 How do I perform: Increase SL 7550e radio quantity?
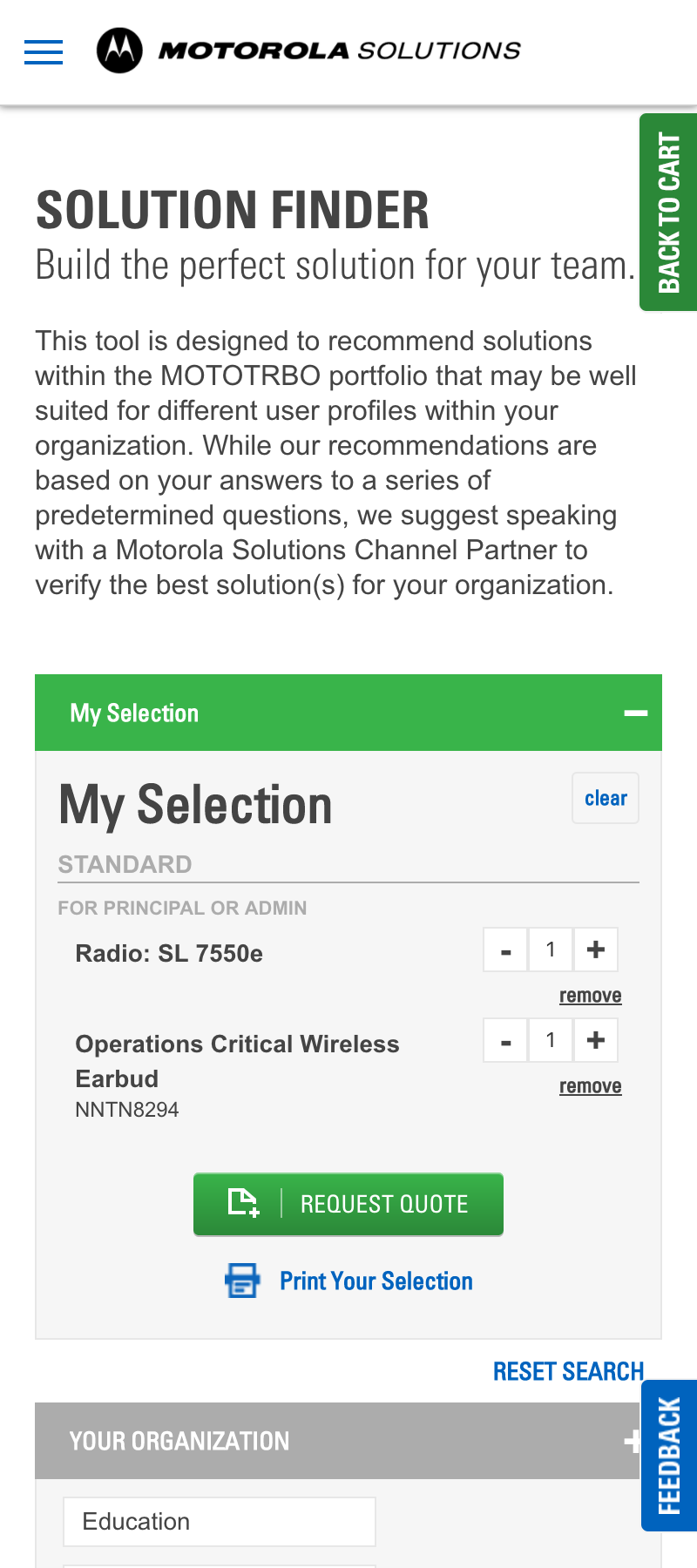click(x=596, y=950)
